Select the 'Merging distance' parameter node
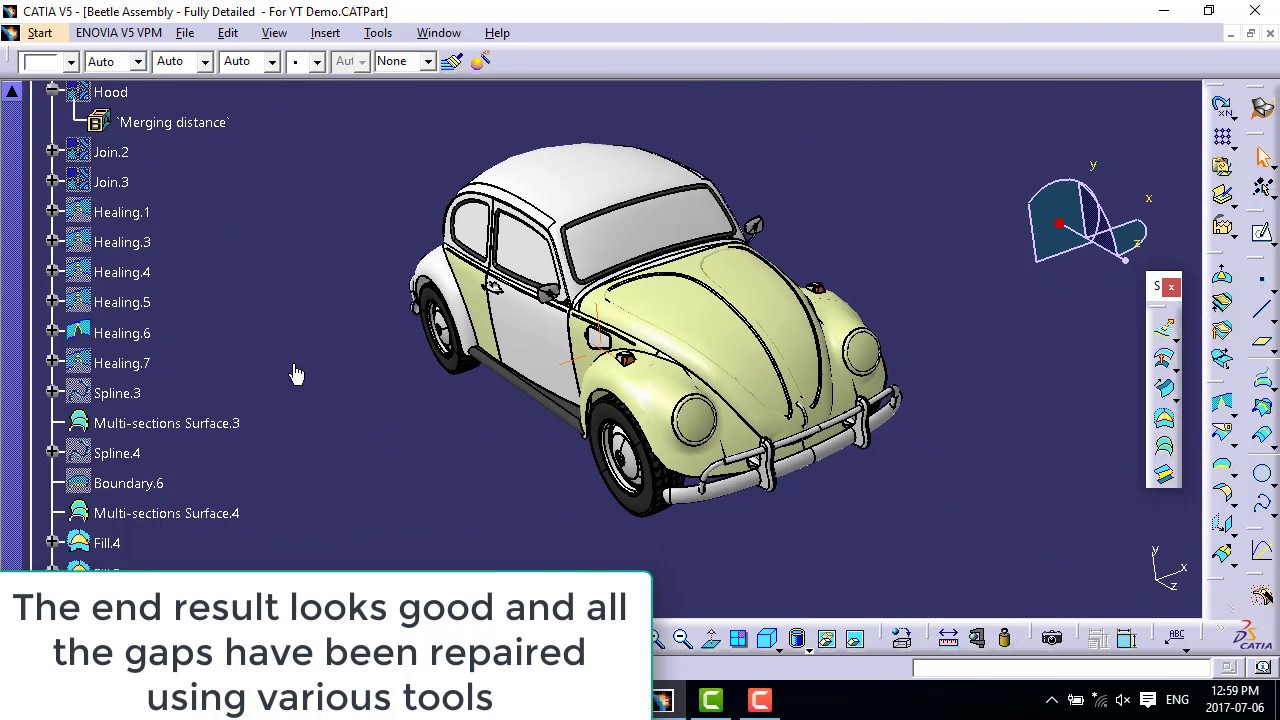 pos(173,122)
